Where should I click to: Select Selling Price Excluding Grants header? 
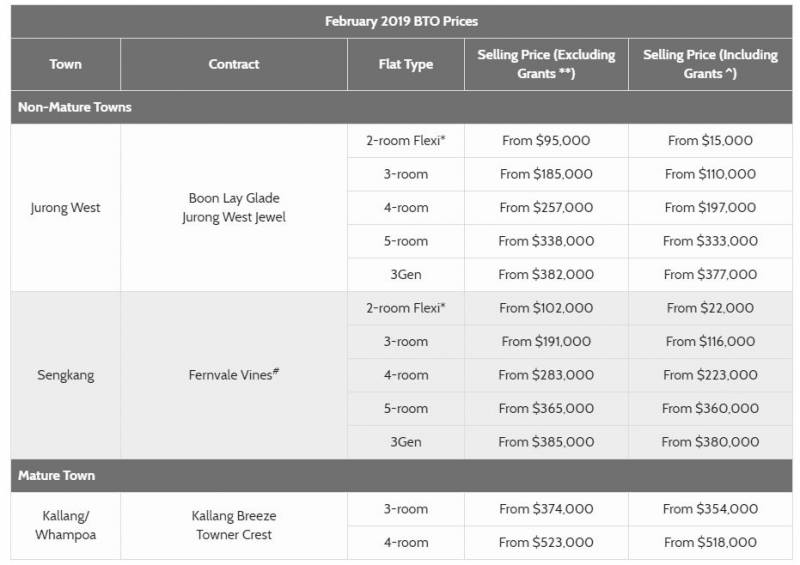[546, 64]
